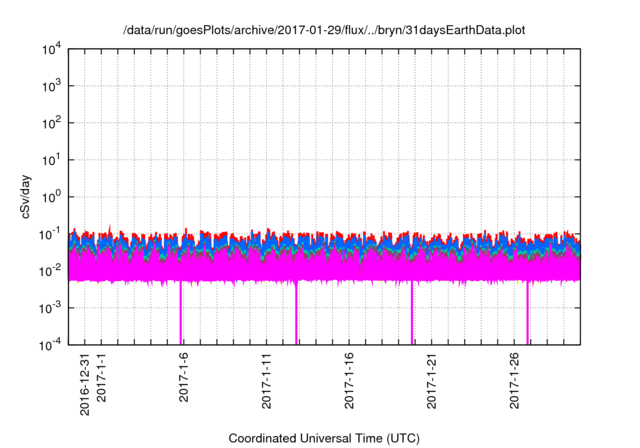This screenshot has width=640, height=448.
Task: Click the 2017-1-1 date tick label
Action: 101,377
